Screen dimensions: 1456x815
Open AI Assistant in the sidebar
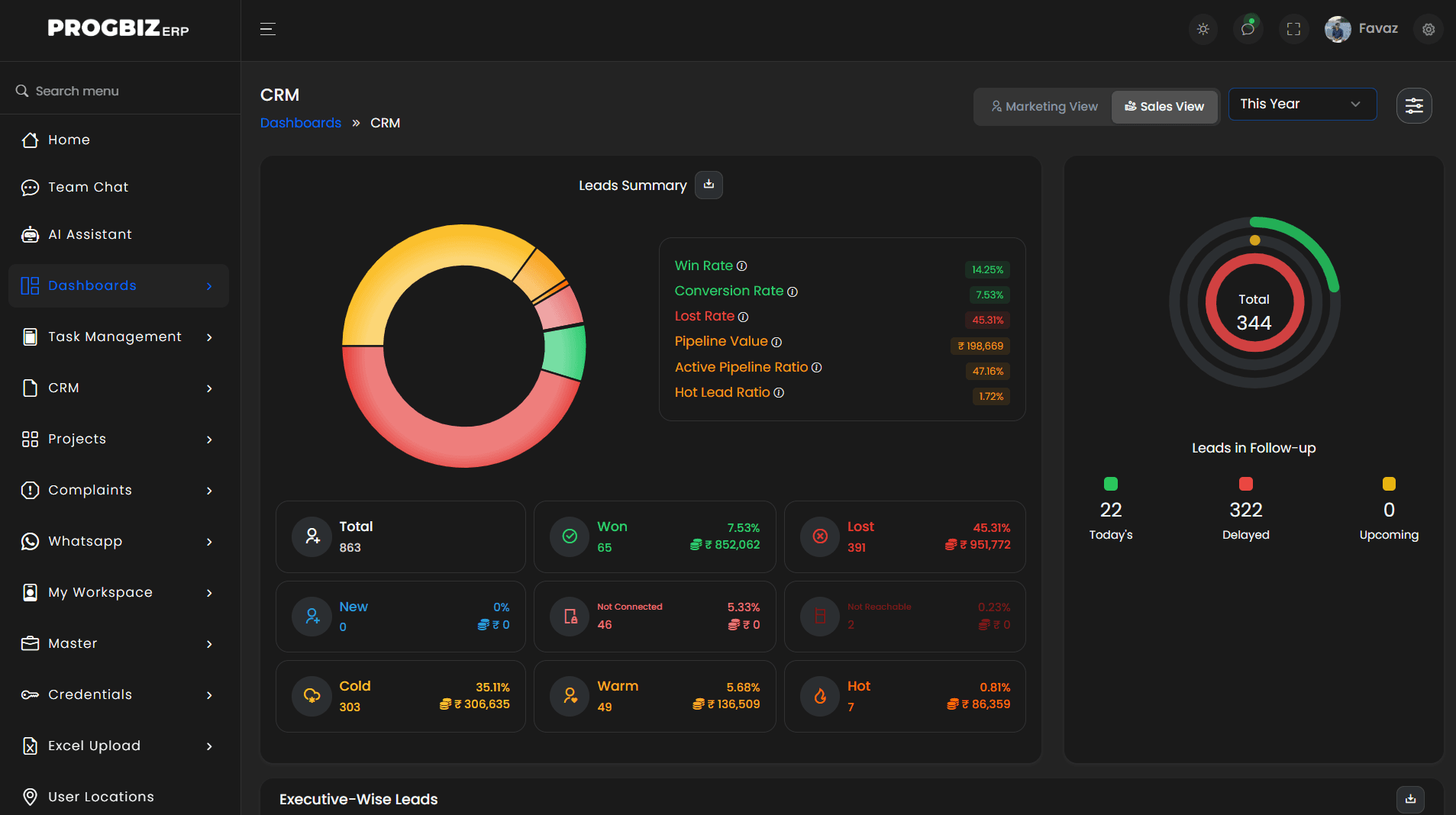118,234
